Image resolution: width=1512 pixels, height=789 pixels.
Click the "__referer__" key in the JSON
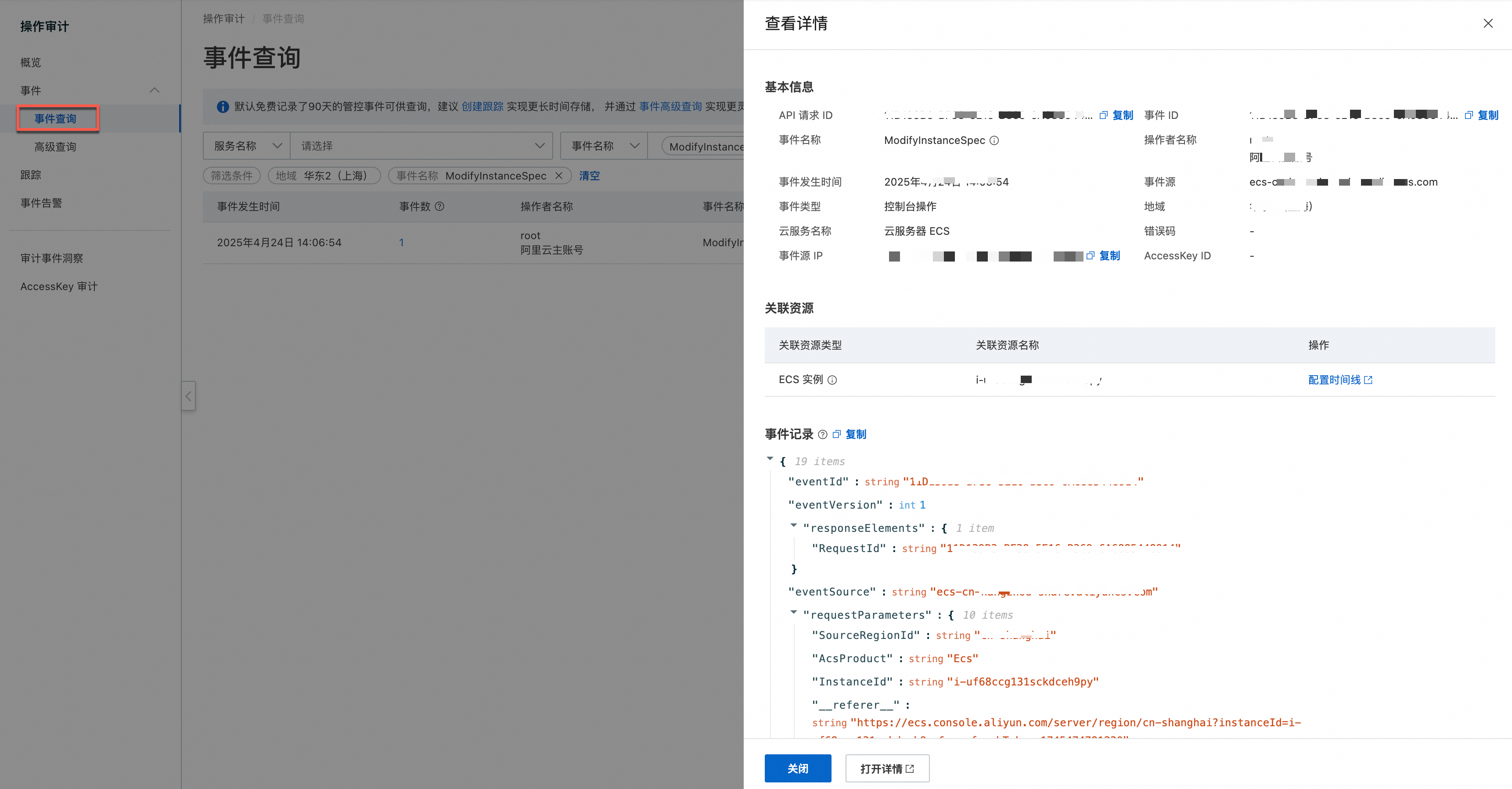pos(856,705)
